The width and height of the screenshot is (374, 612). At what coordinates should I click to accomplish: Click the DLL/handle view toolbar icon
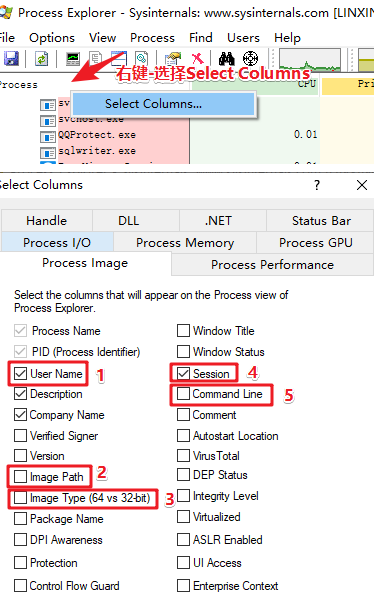coord(141,59)
